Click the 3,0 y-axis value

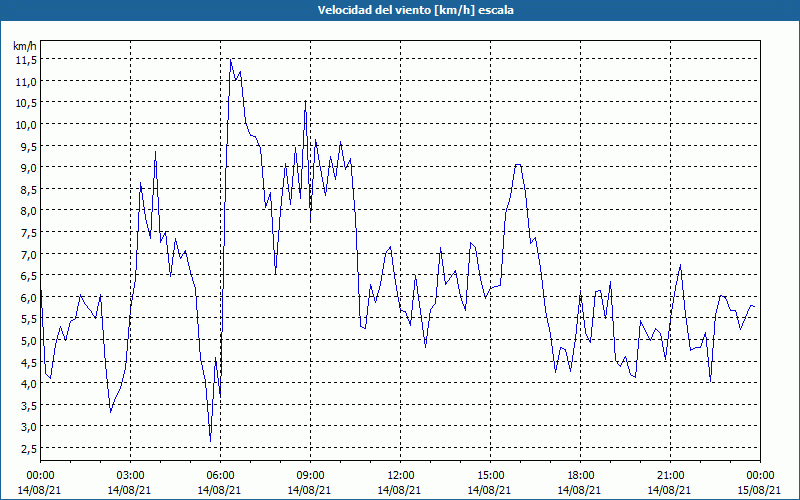coord(29,427)
